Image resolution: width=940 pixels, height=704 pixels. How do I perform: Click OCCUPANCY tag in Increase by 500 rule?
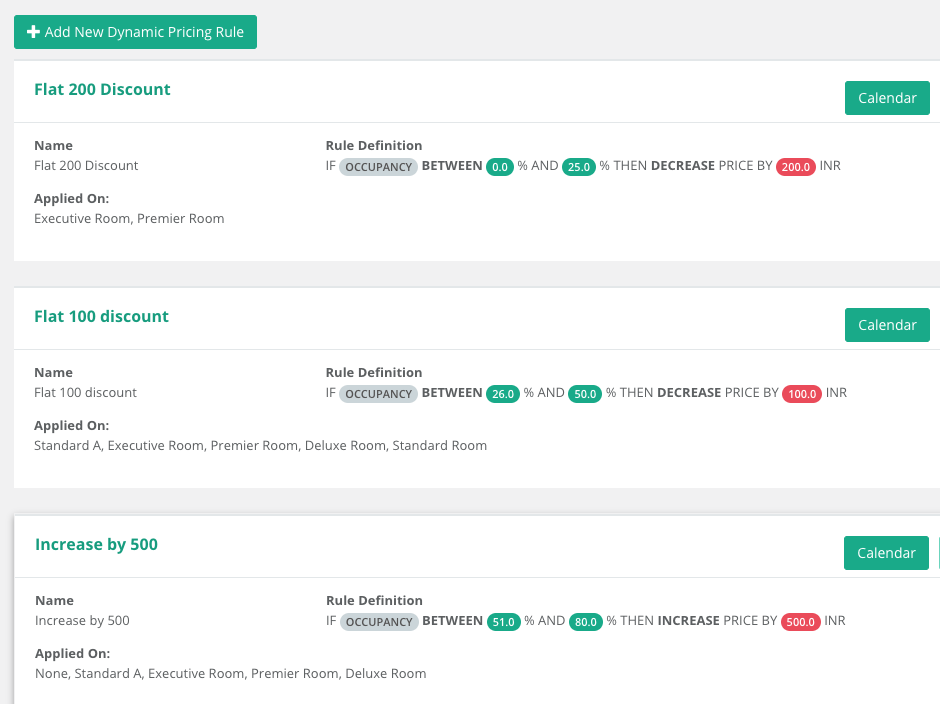coord(379,622)
